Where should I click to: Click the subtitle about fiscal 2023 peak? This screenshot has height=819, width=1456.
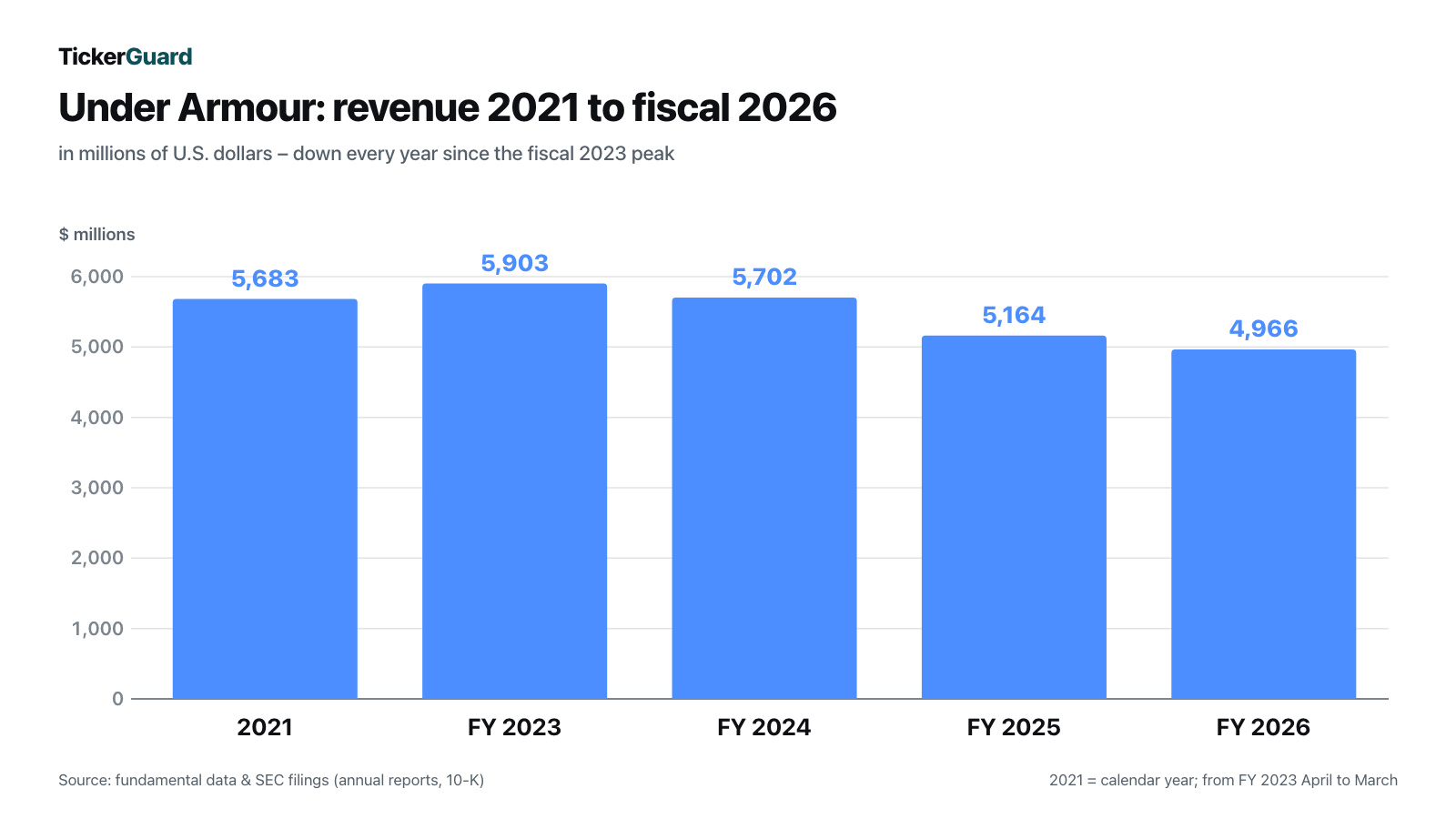pos(366,154)
